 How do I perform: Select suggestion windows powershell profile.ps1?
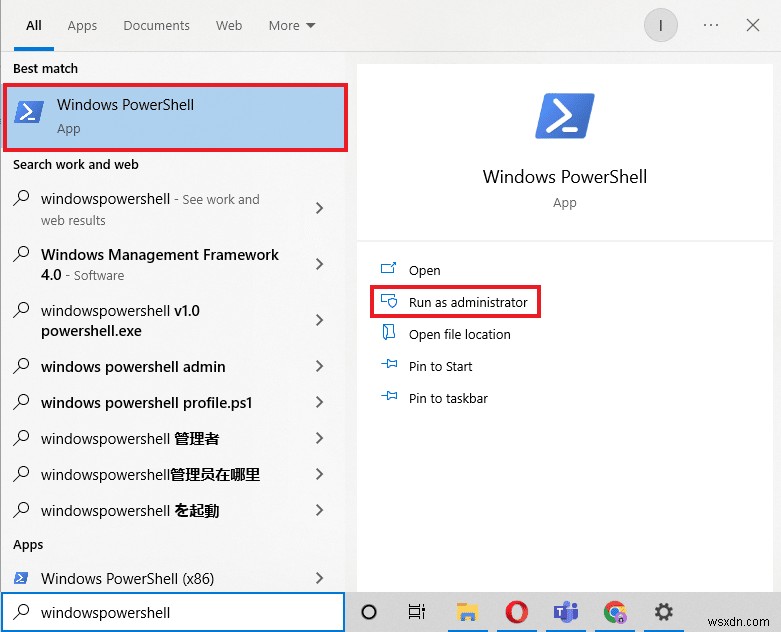click(146, 402)
